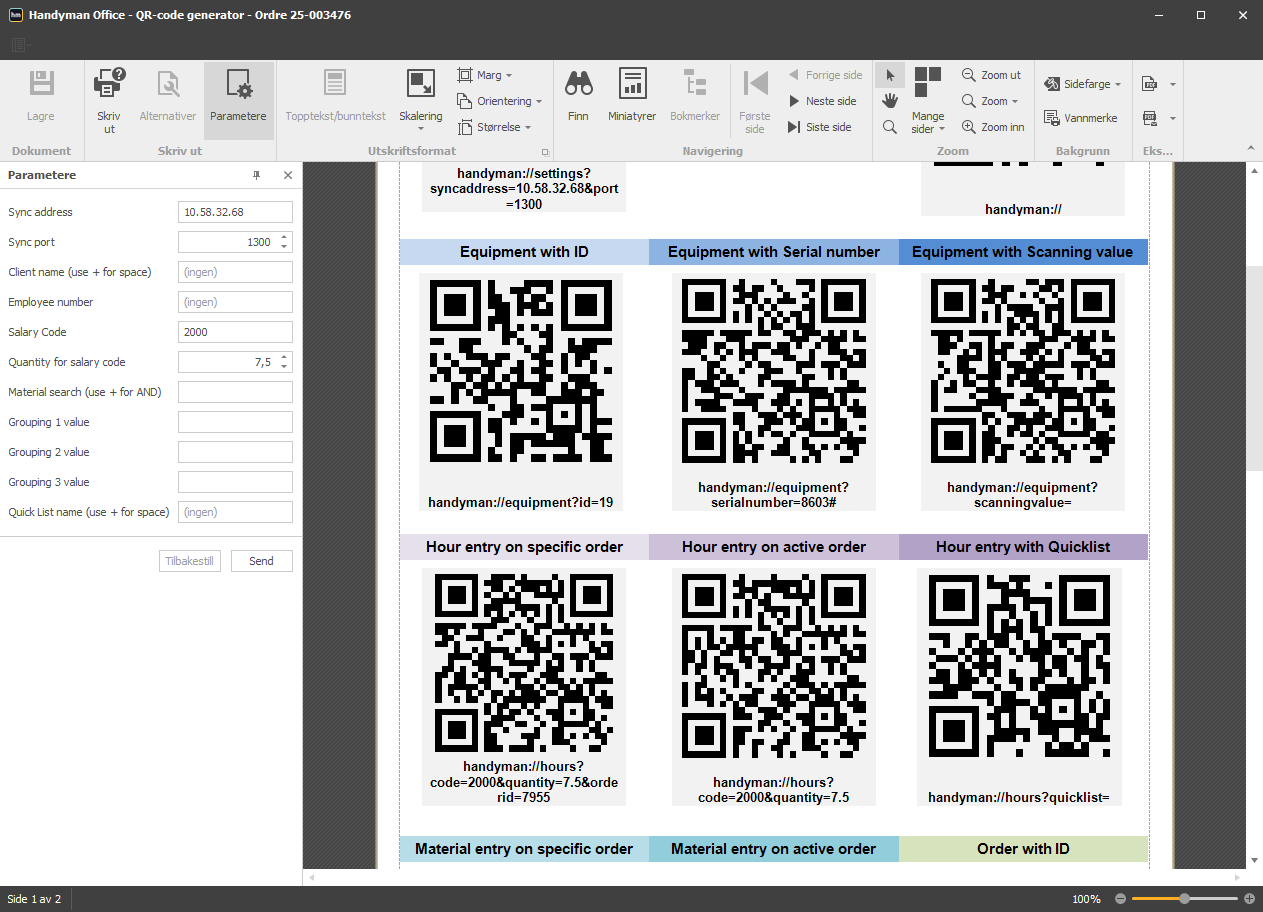Click the Tilbakestill reset button
Image resolution: width=1263 pixels, height=912 pixels.
pos(190,561)
